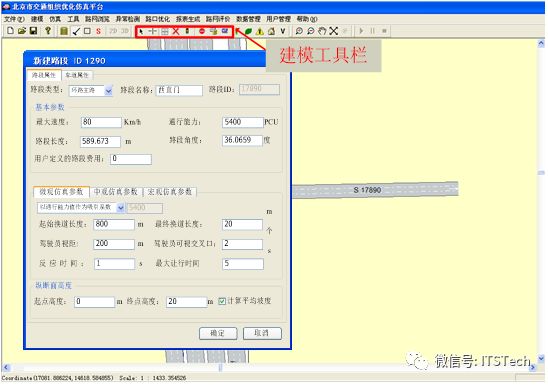
Task: Open the 建模 menu
Action: (37, 19)
